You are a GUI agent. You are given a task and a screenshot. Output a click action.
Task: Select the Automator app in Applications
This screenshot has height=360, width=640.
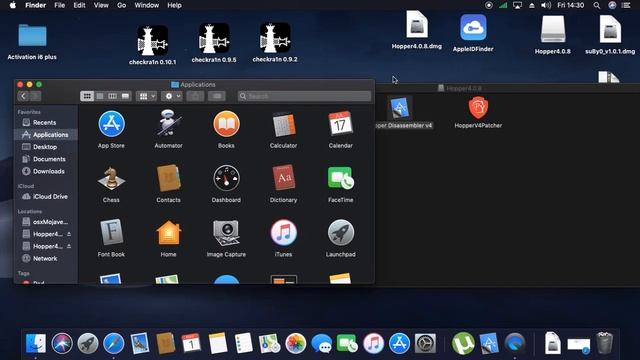168,123
